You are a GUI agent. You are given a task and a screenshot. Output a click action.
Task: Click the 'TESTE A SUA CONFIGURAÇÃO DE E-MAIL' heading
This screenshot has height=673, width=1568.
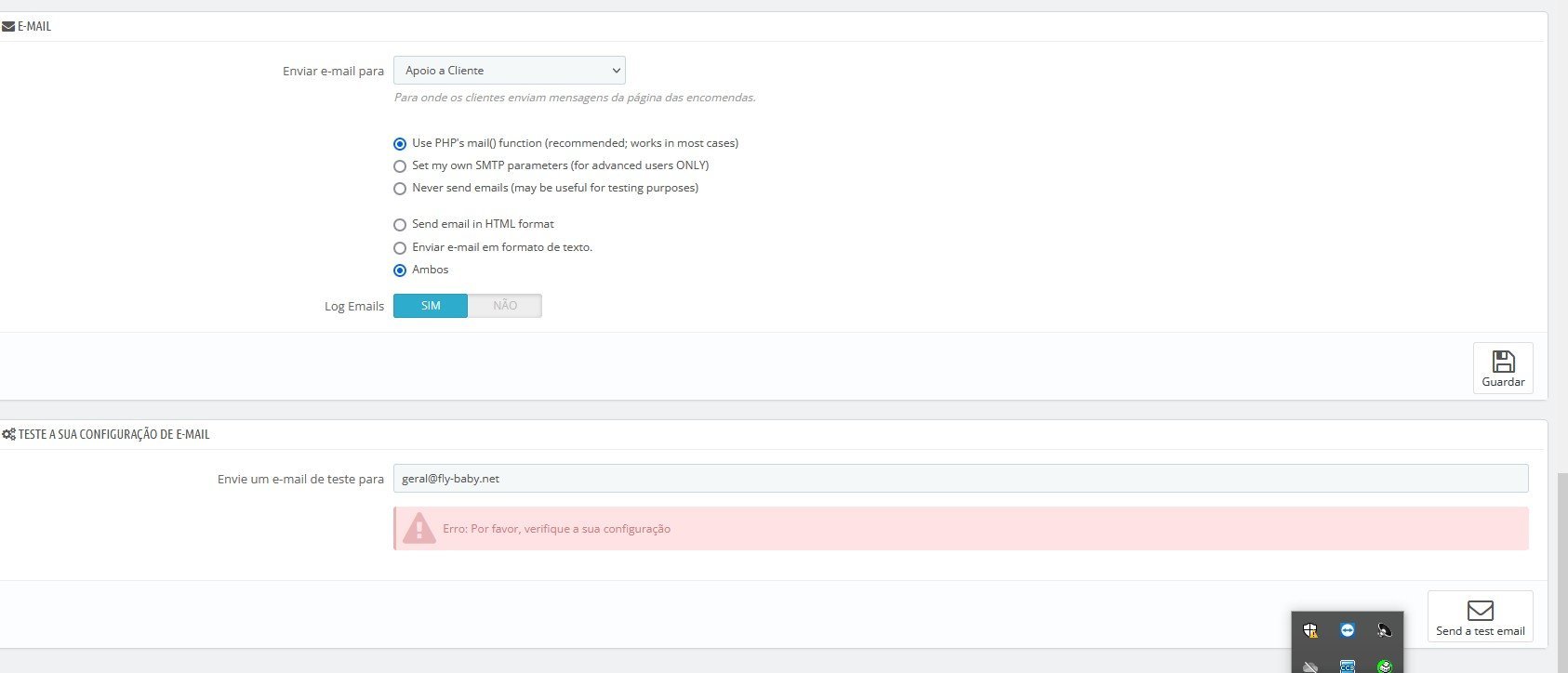click(113, 434)
